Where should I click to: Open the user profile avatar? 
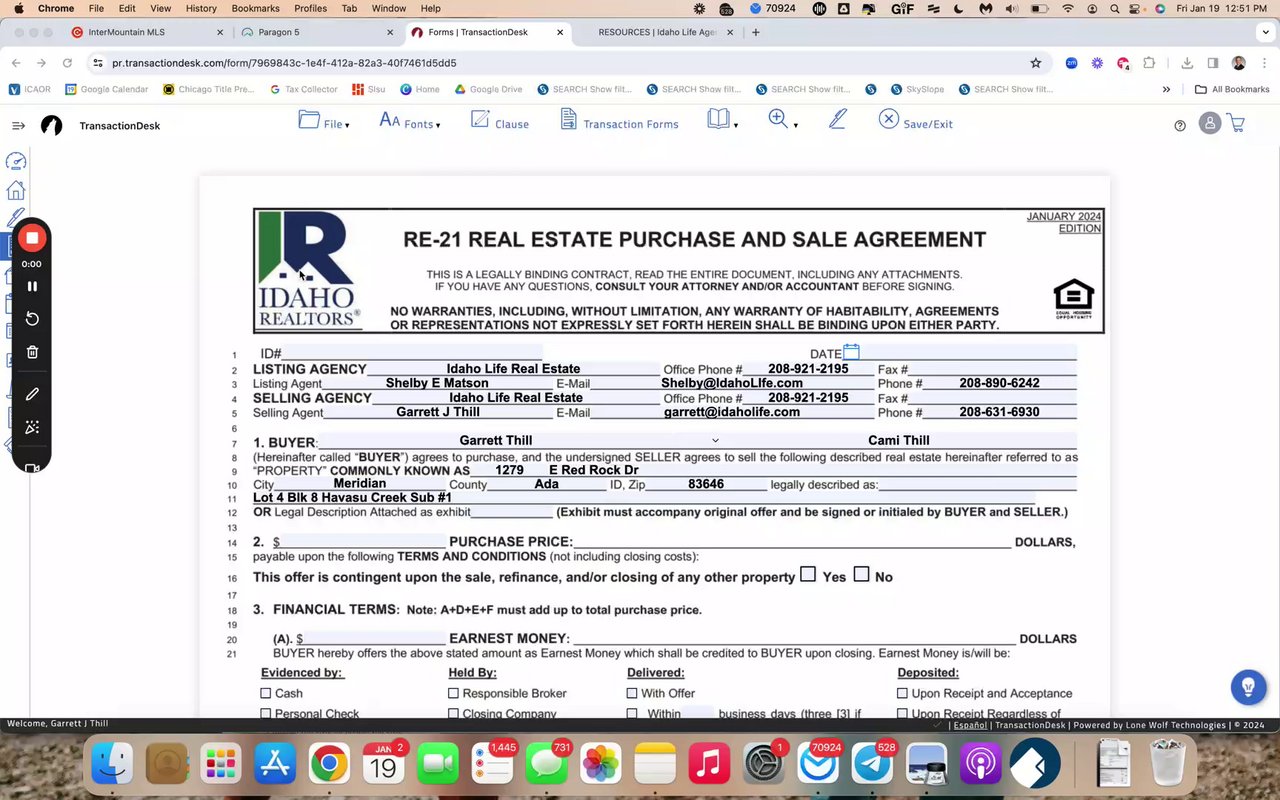pos(1210,124)
